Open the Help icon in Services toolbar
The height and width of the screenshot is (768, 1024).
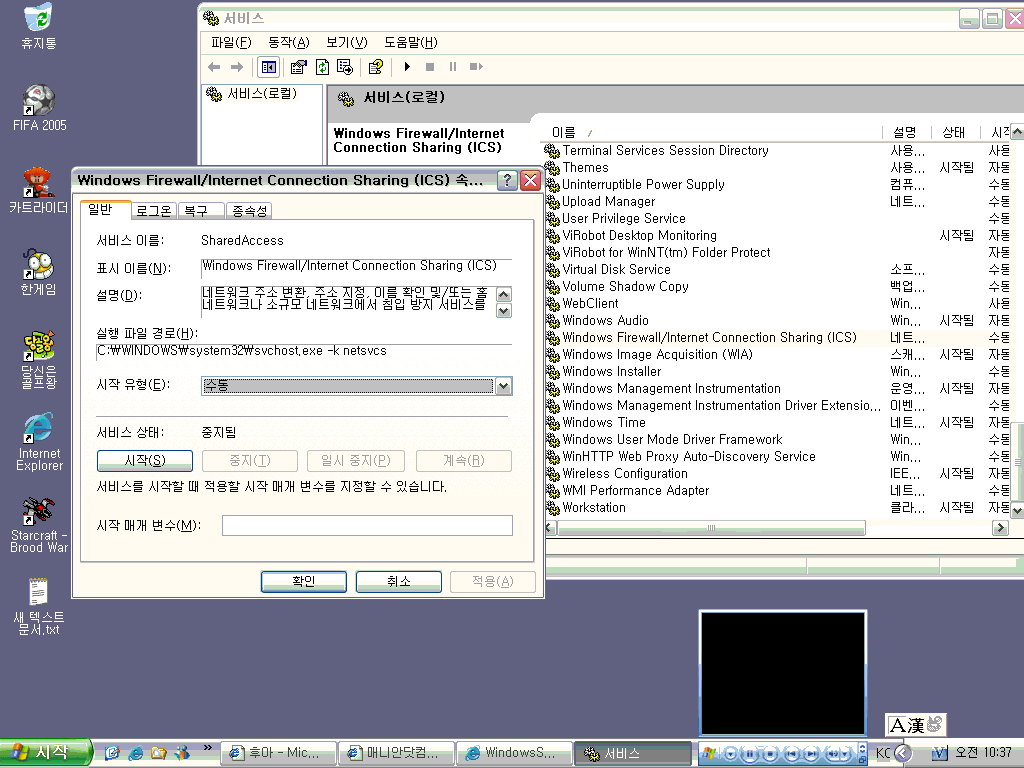tap(376, 67)
